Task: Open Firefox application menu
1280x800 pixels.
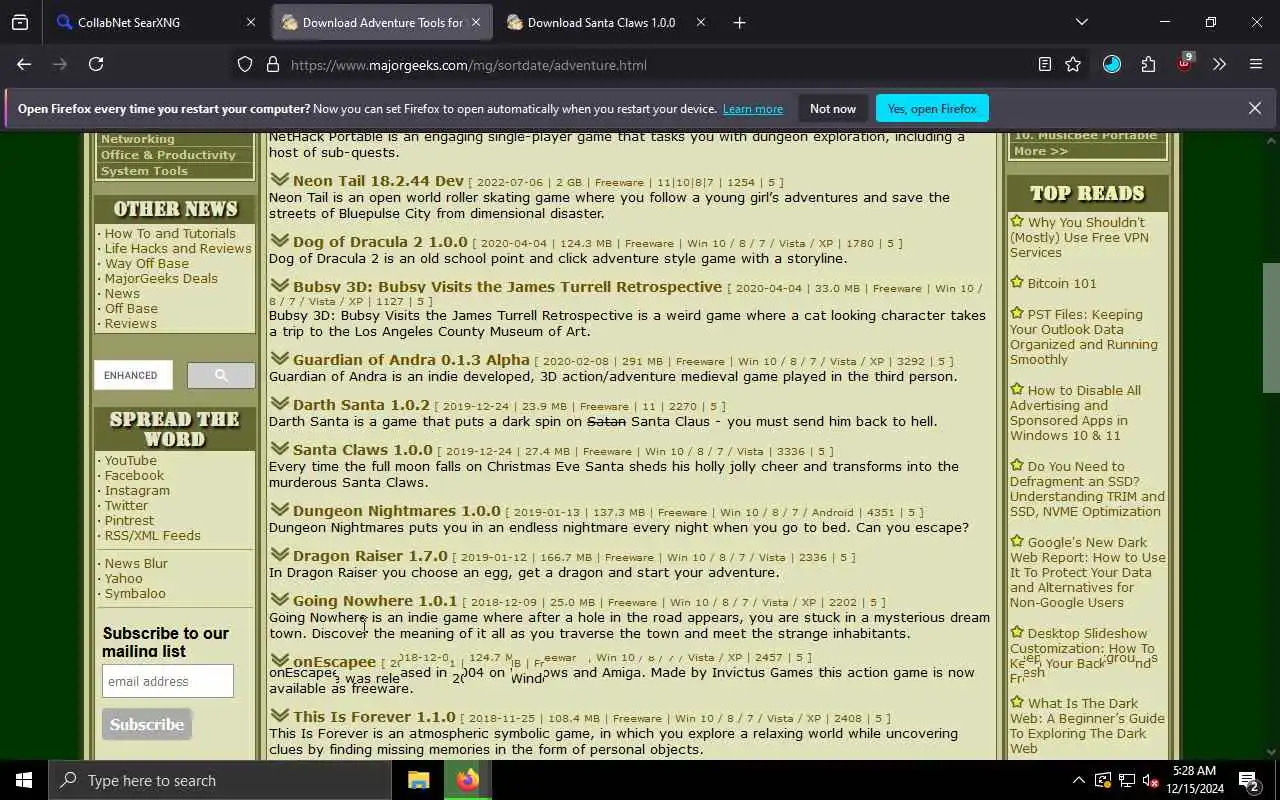Action: point(1256,64)
